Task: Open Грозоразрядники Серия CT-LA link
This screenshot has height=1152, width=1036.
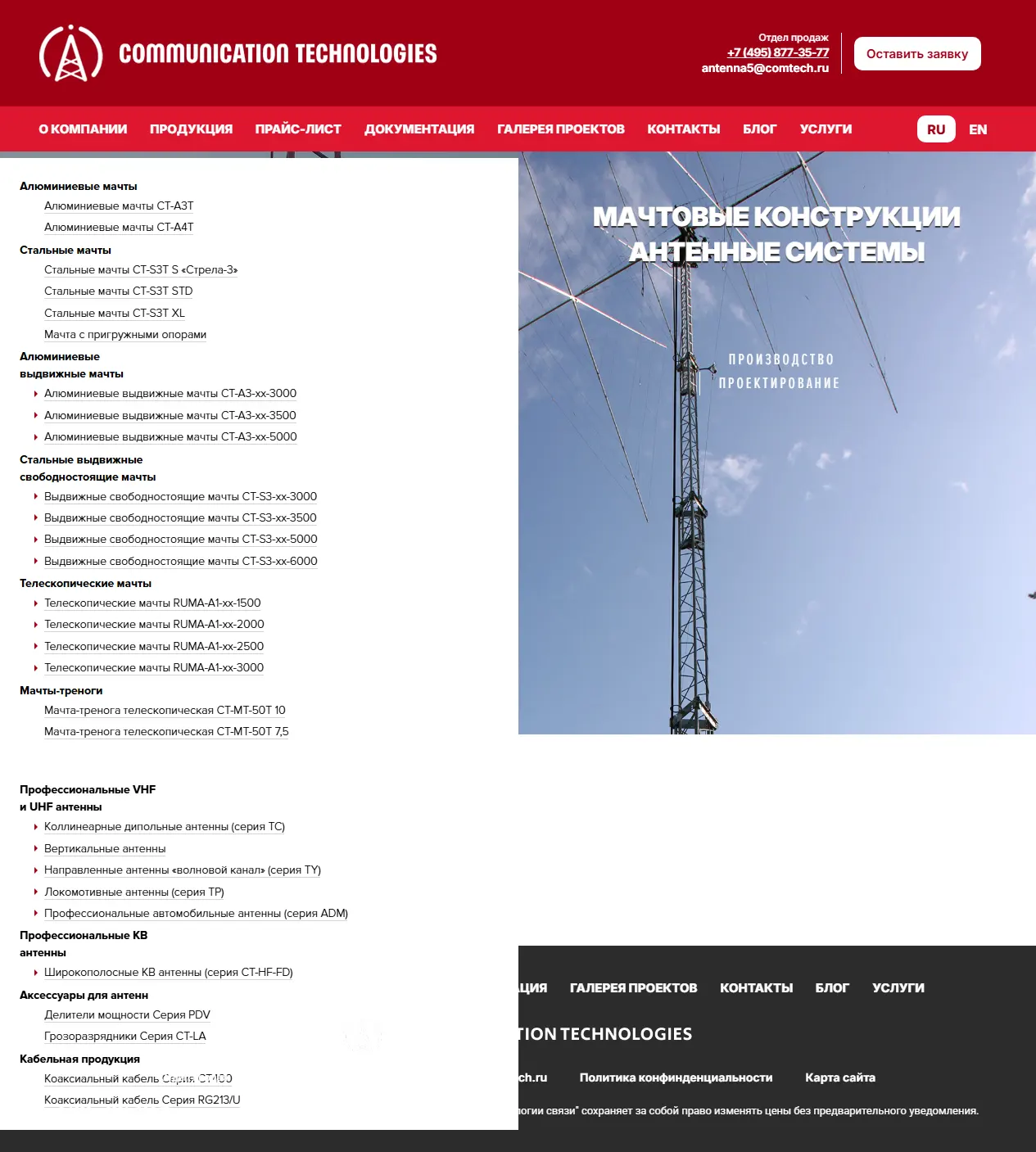Action: (x=125, y=1037)
